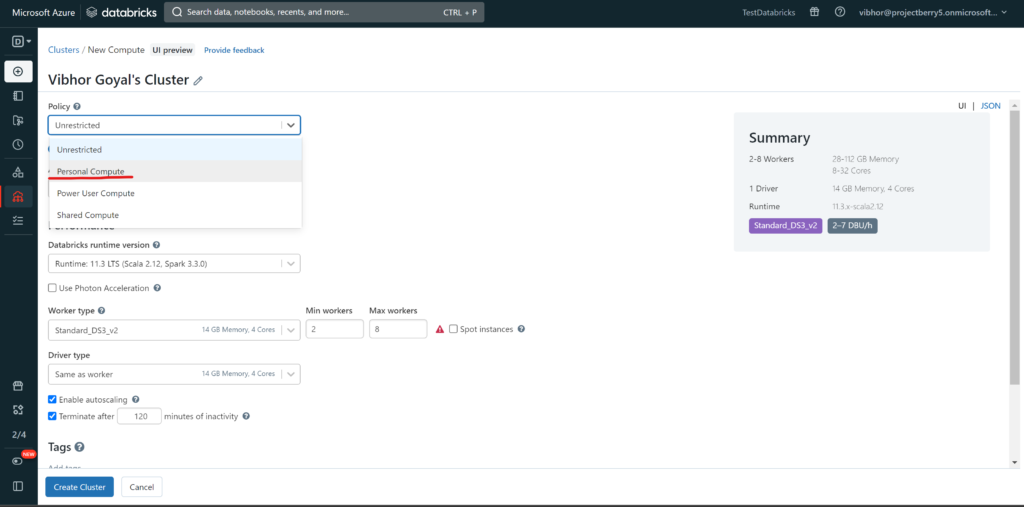Uncheck Terminate after checkbox
The width and height of the screenshot is (1024, 507).
[52, 416]
